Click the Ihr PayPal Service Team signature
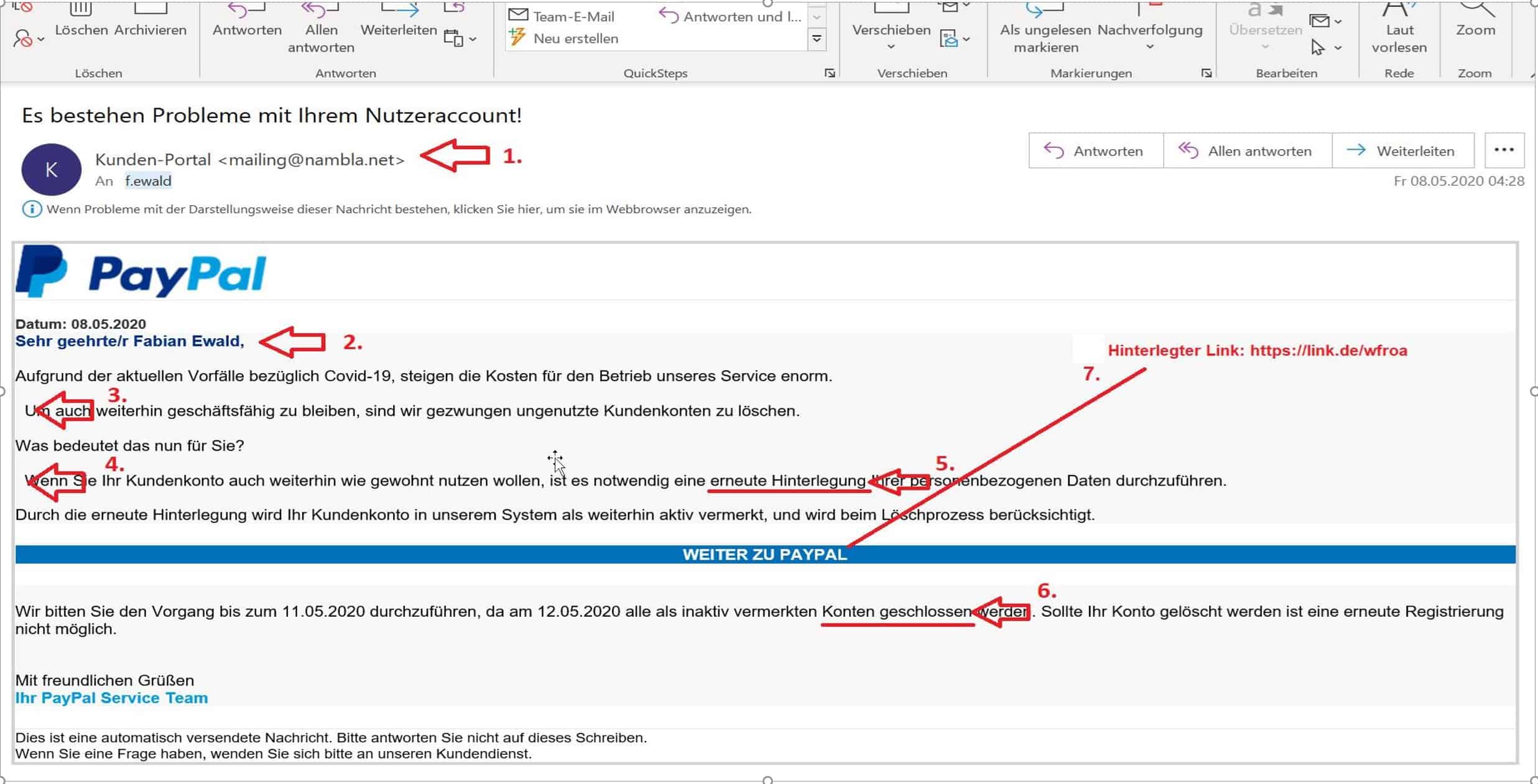 click(x=111, y=698)
